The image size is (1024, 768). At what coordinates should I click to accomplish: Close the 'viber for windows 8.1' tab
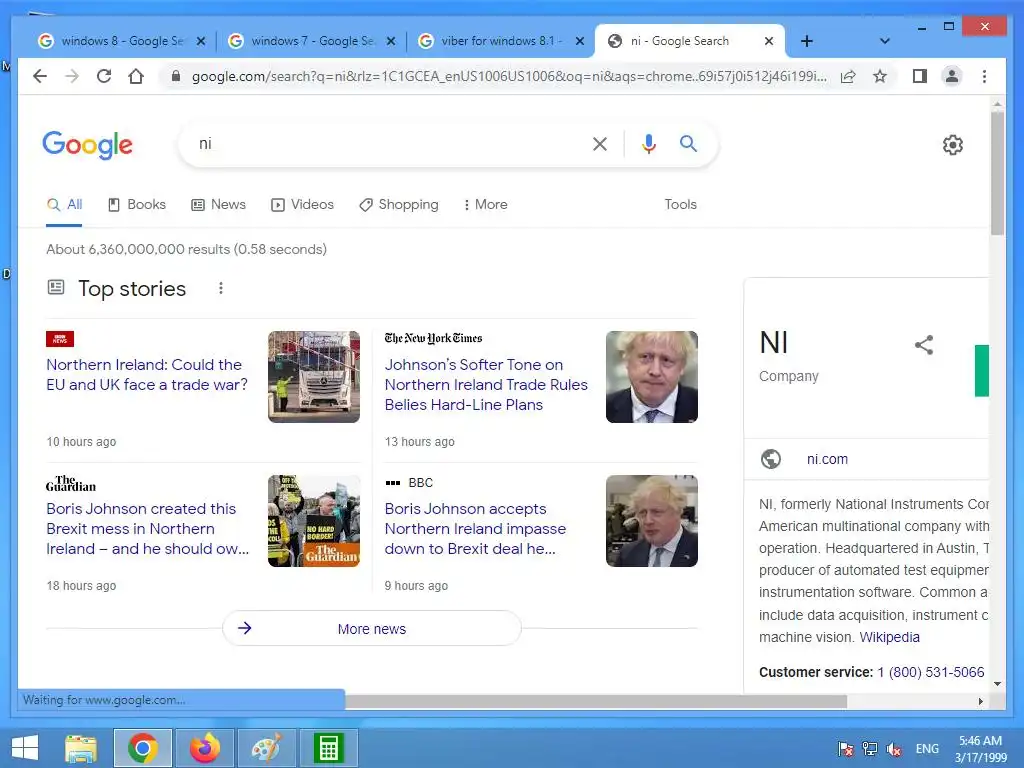click(x=579, y=41)
